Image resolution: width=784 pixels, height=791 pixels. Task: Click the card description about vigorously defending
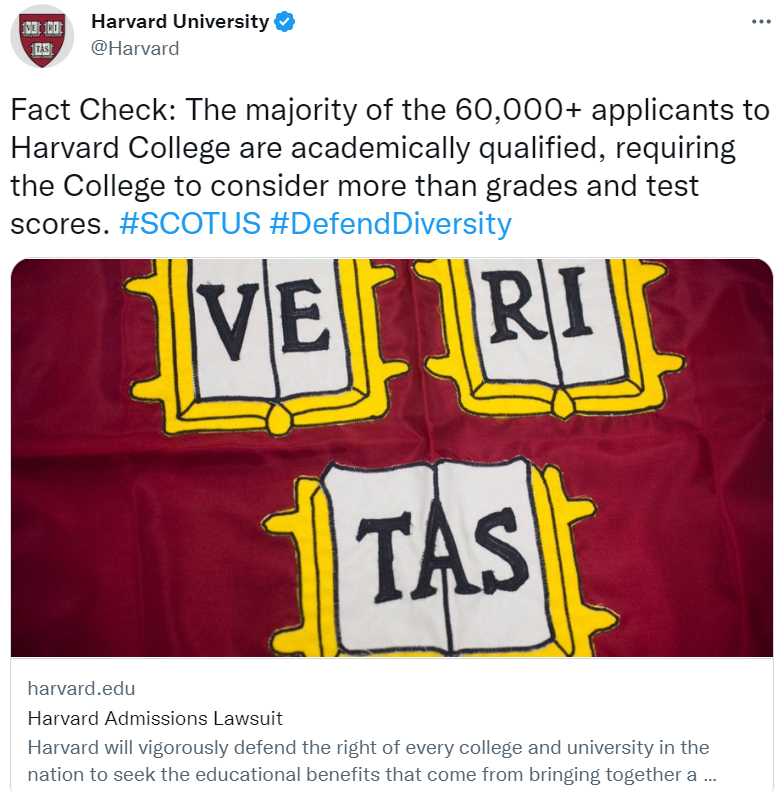368,747
